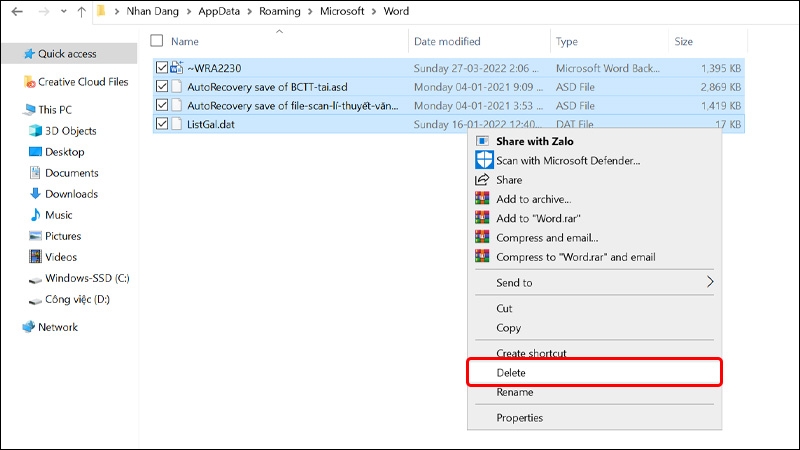Sort by Name column header
Viewport: 800px width, 450px height.
coord(185,41)
